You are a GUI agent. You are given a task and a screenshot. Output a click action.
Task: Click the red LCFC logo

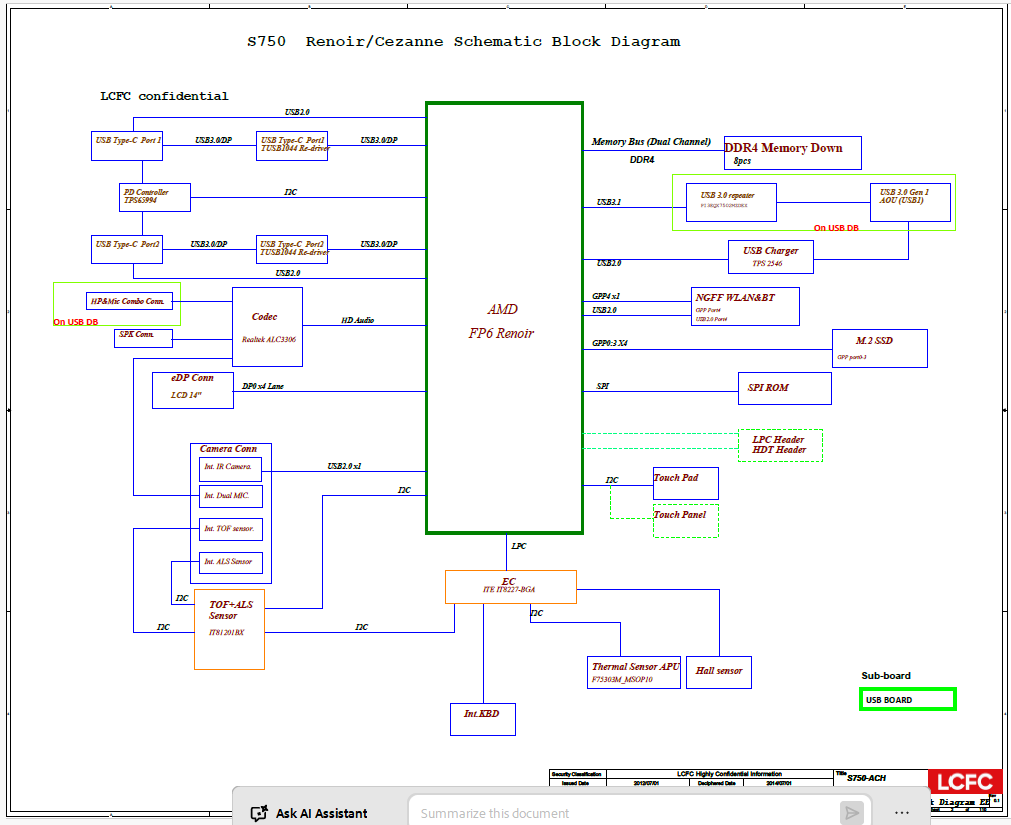(965, 782)
